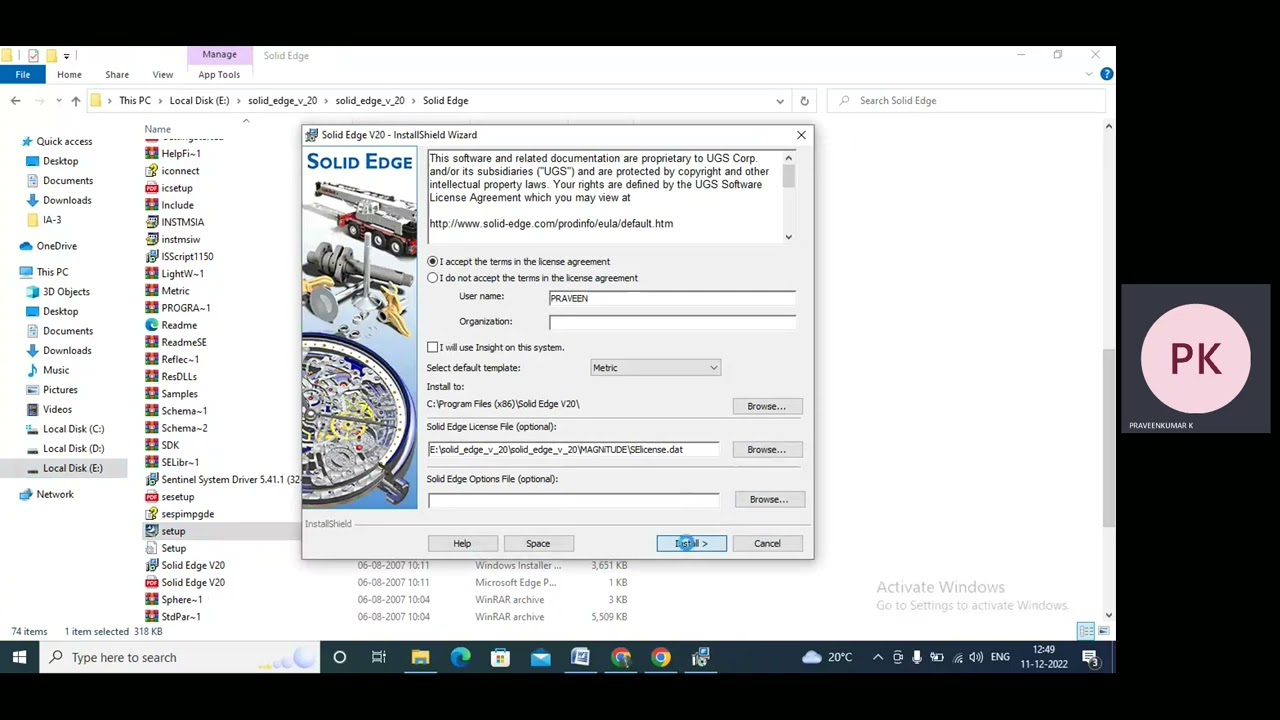The width and height of the screenshot is (1280, 720).
Task: Open Pictures folder in navigation pane
Action: pyautogui.click(x=60, y=390)
